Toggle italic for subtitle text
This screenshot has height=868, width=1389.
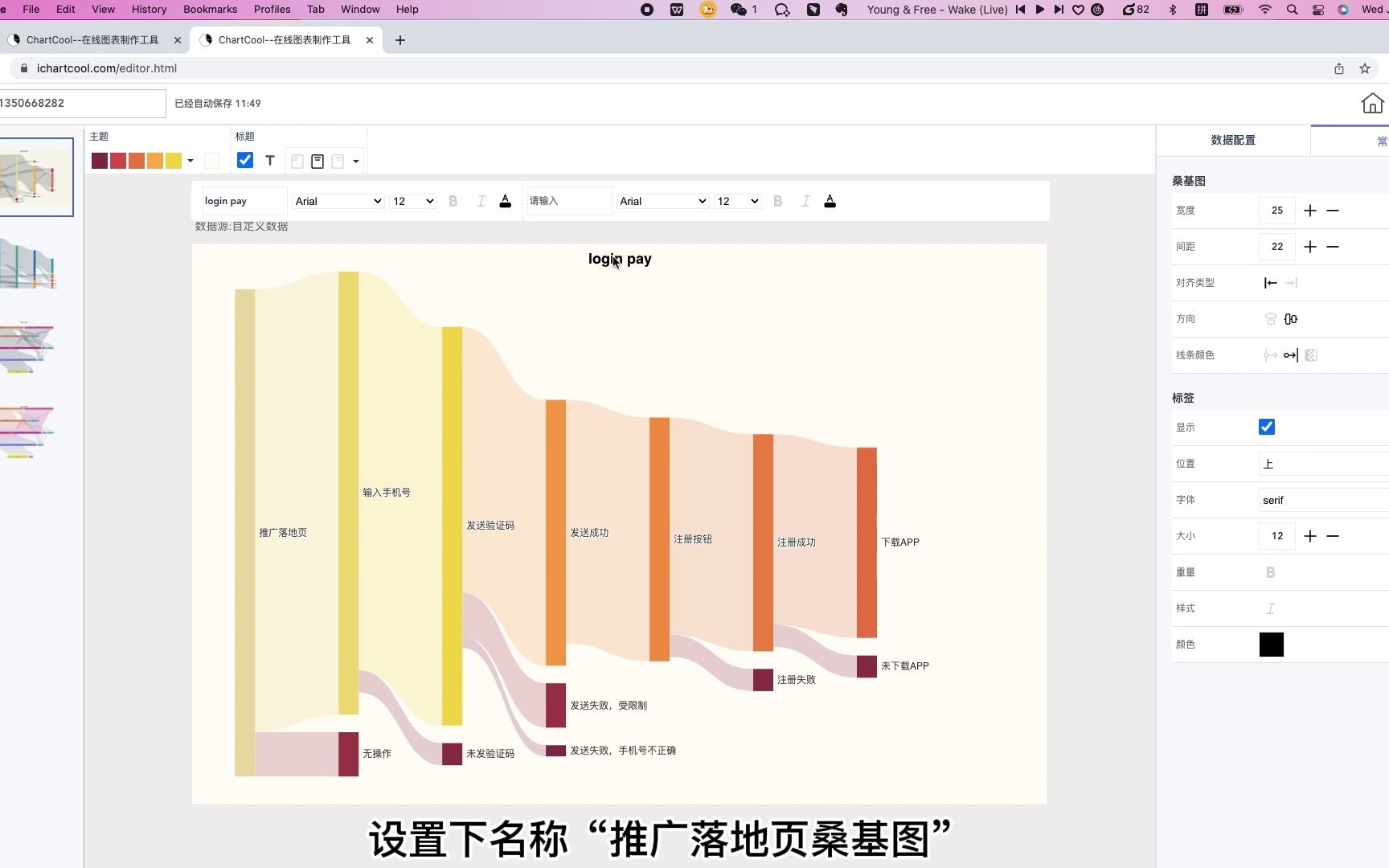[805, 201]
